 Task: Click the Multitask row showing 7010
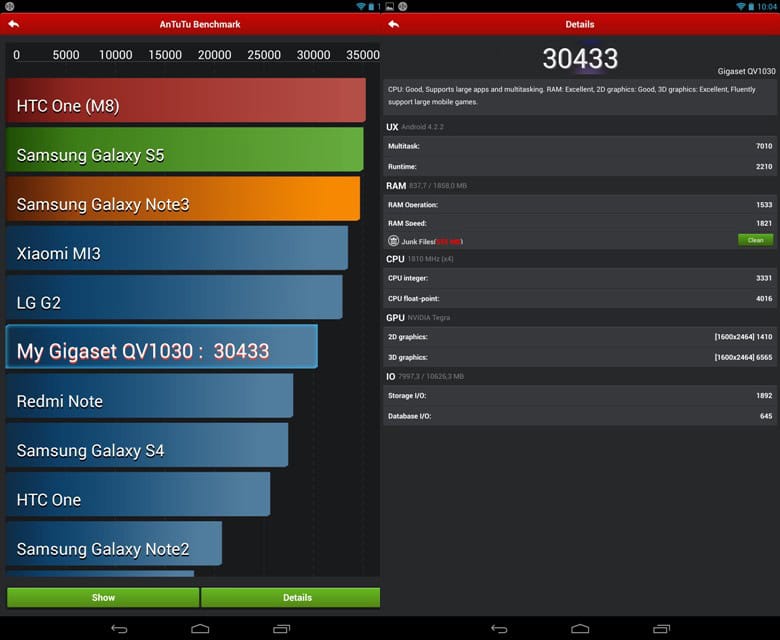point(580,146)
